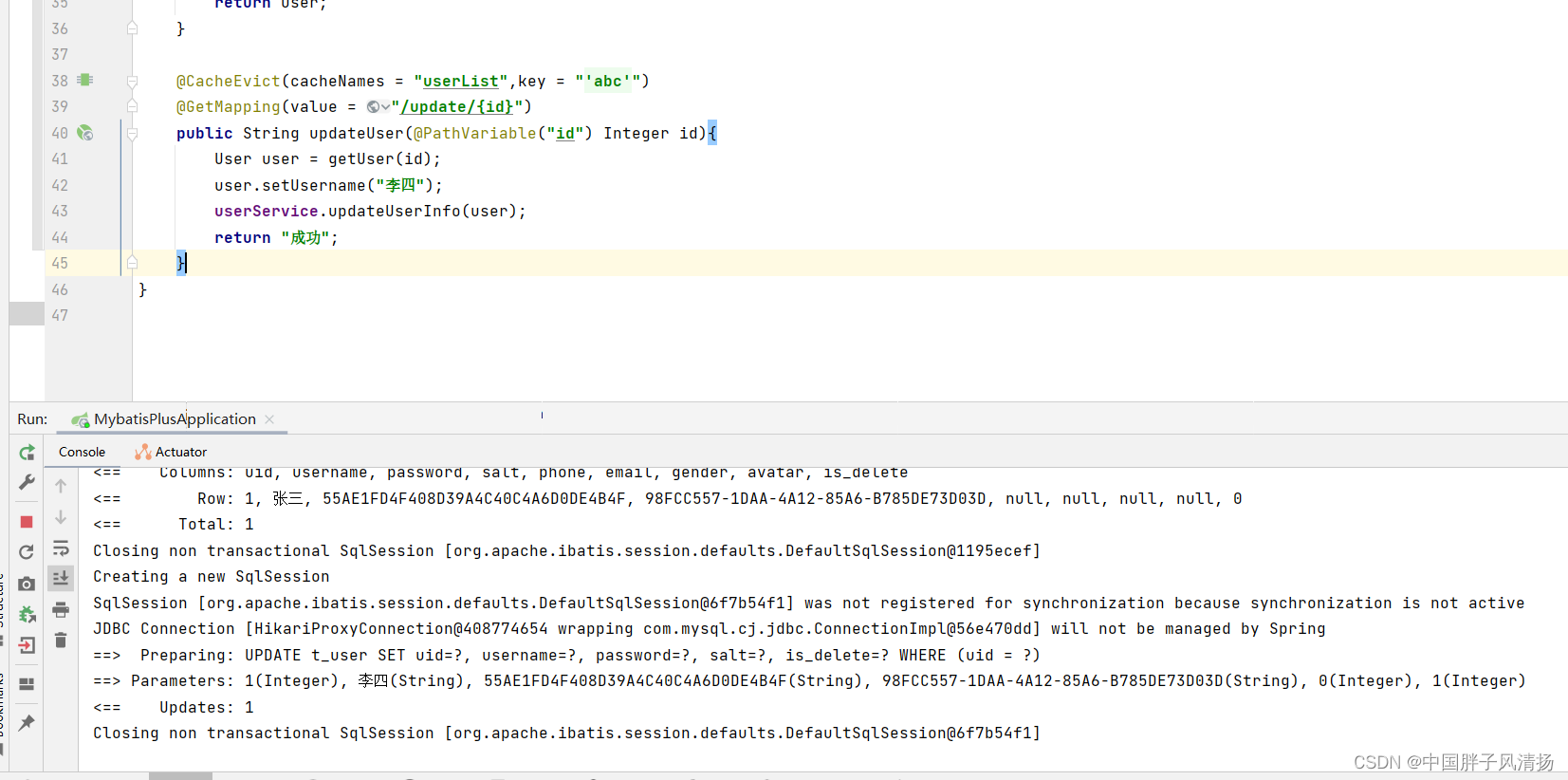The image size is (1568, 780).
Task: Stop the running application with red square
Action: (x=27, y=522)
